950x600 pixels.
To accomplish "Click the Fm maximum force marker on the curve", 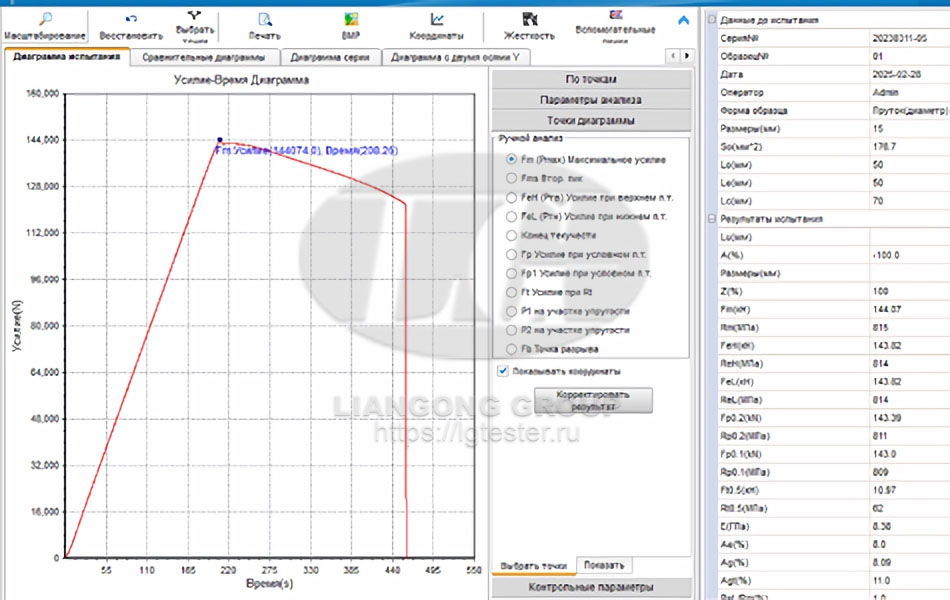I will (219, 140).
